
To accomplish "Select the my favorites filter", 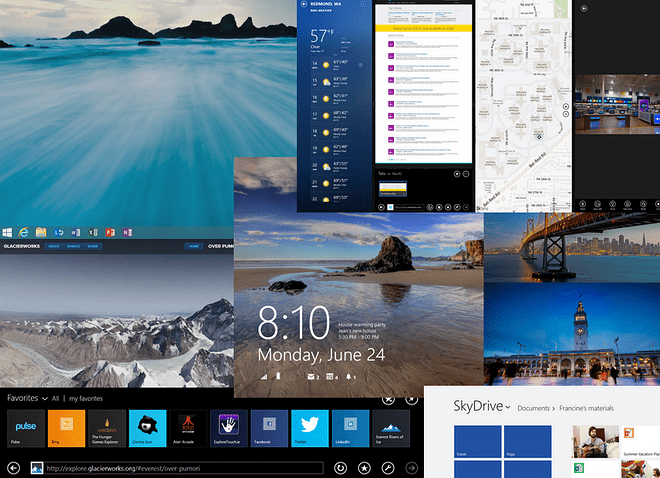I will [86, 398].
